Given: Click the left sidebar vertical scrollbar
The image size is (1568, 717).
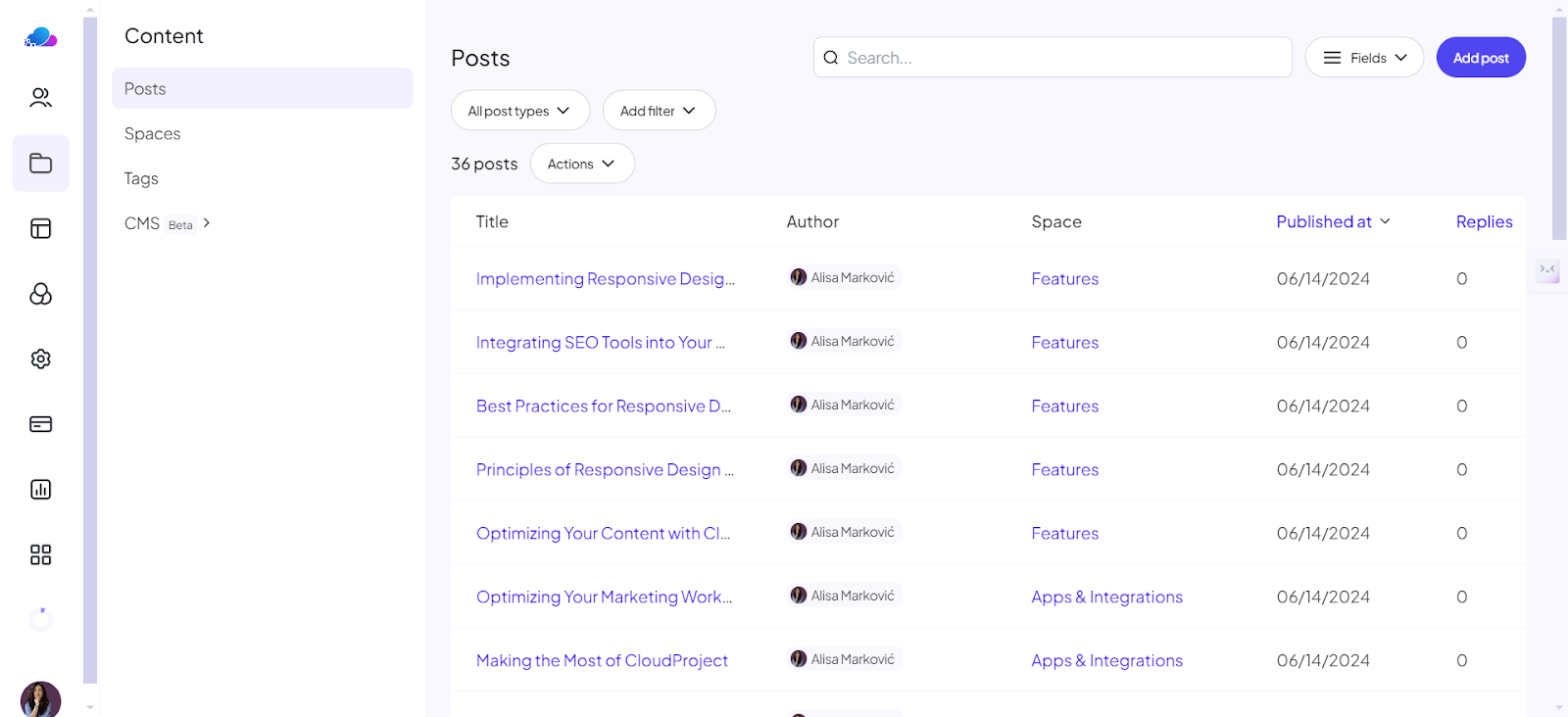Looking at the screenshot, I should pos(90,350).
